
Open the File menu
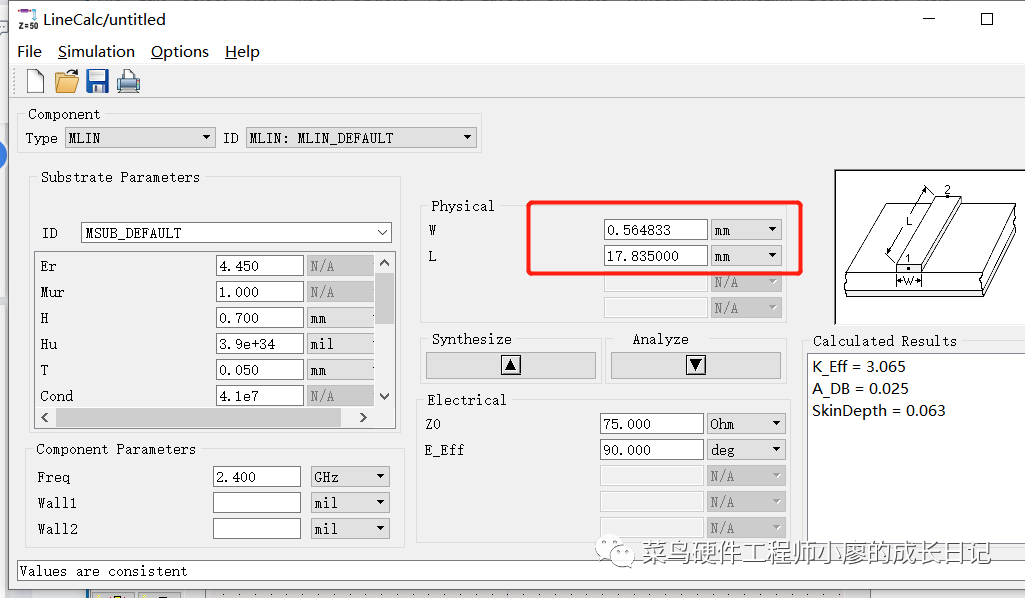tap(29, 52)
